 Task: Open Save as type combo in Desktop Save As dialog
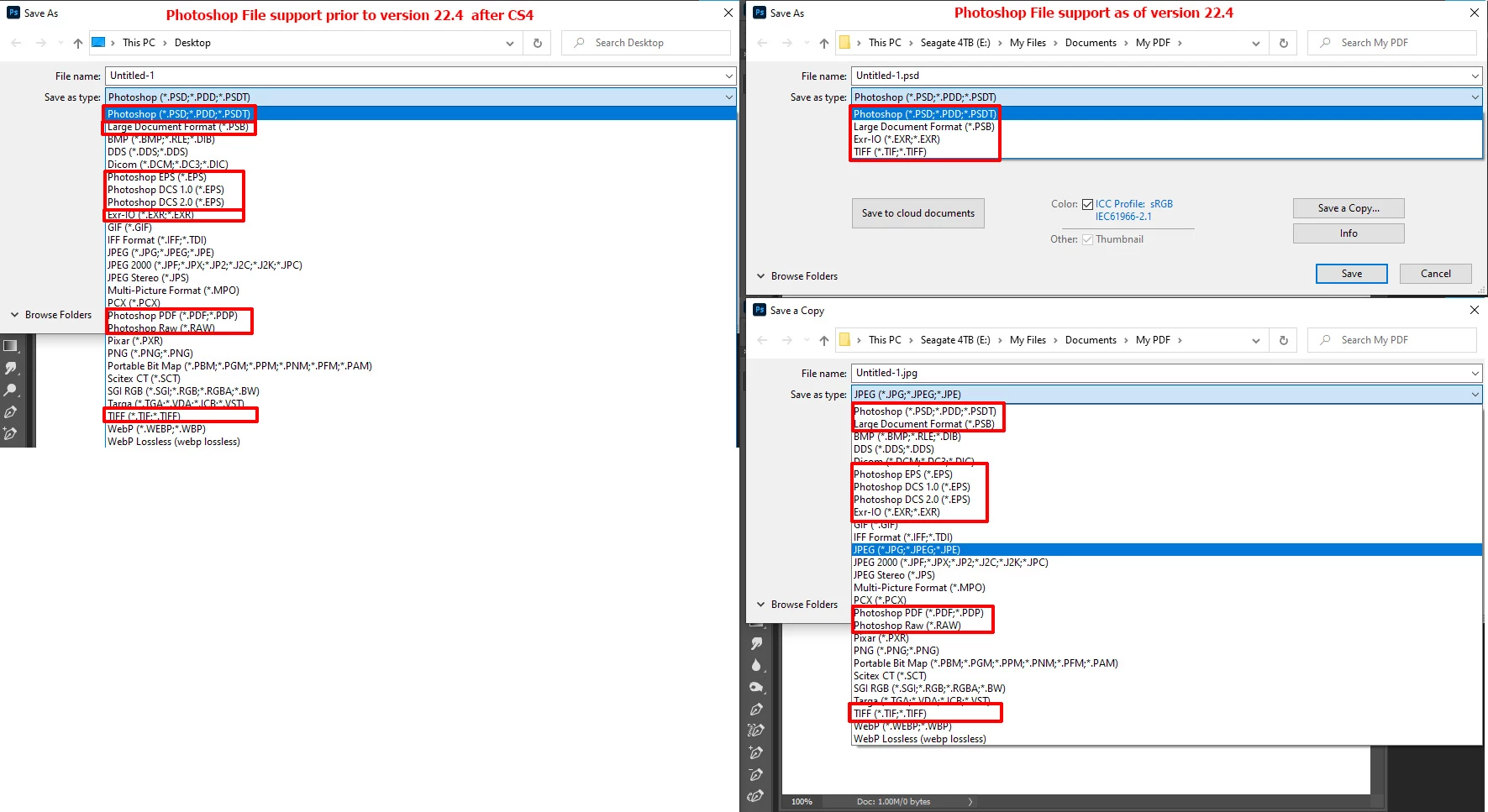[420, 97]
